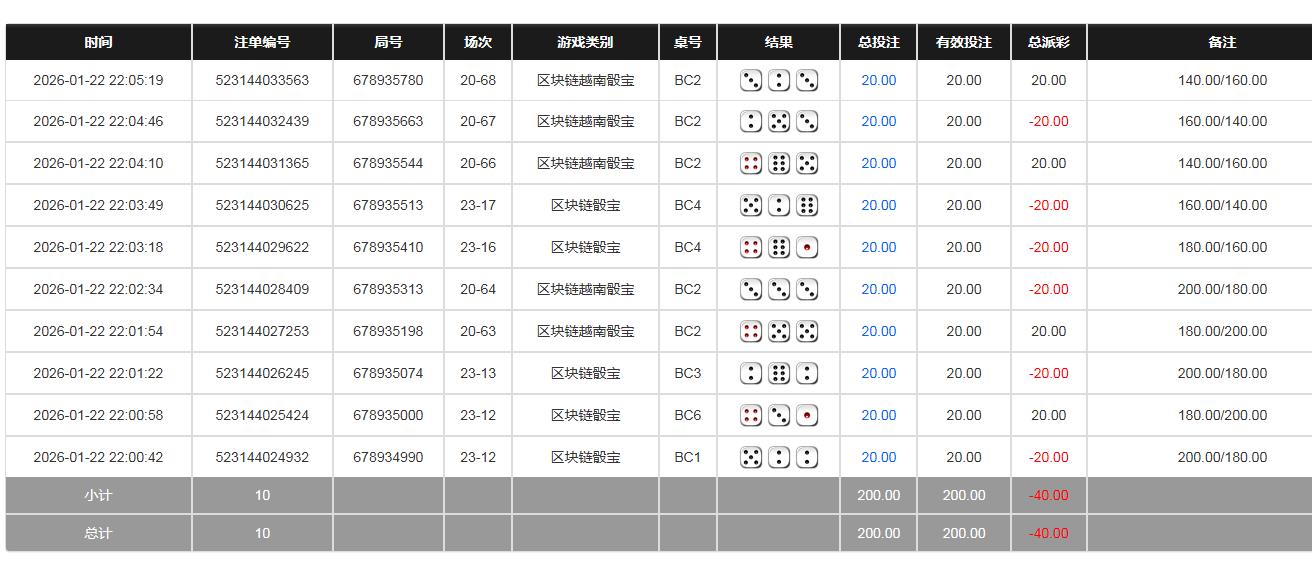
Task: Open blue 20.00 bet amount for order 523144033563
Action: pos(878,80)
